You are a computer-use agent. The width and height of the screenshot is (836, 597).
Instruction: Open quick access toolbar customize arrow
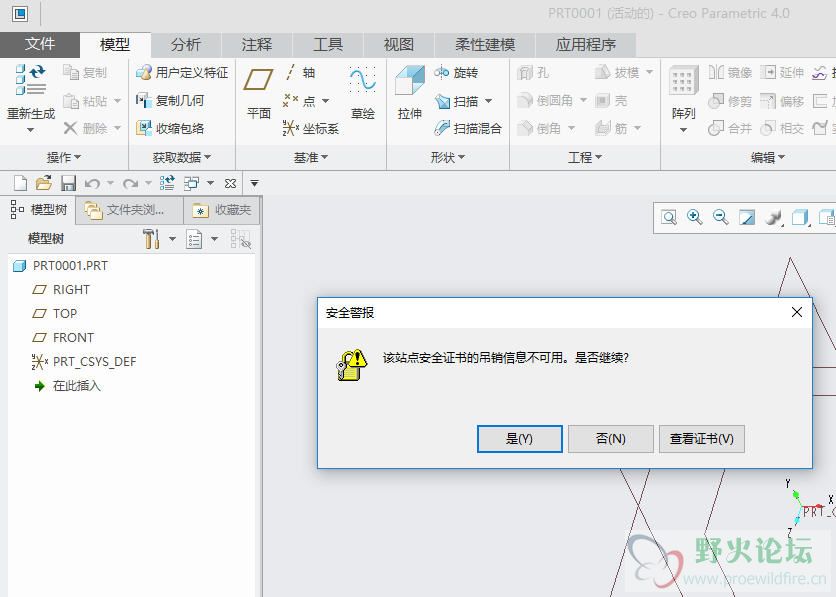coord(254,183)
